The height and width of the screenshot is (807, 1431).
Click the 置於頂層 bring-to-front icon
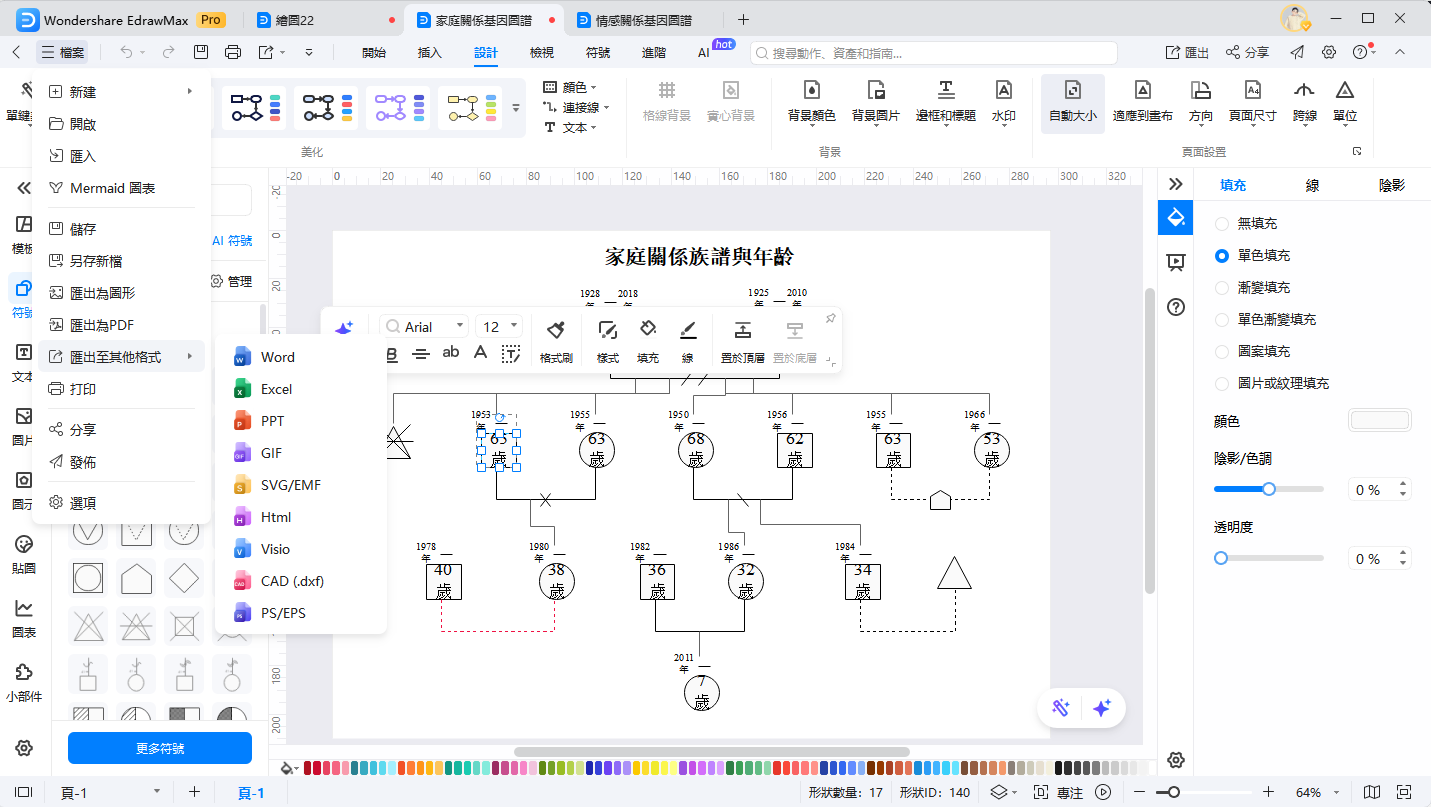click(742, 338)
